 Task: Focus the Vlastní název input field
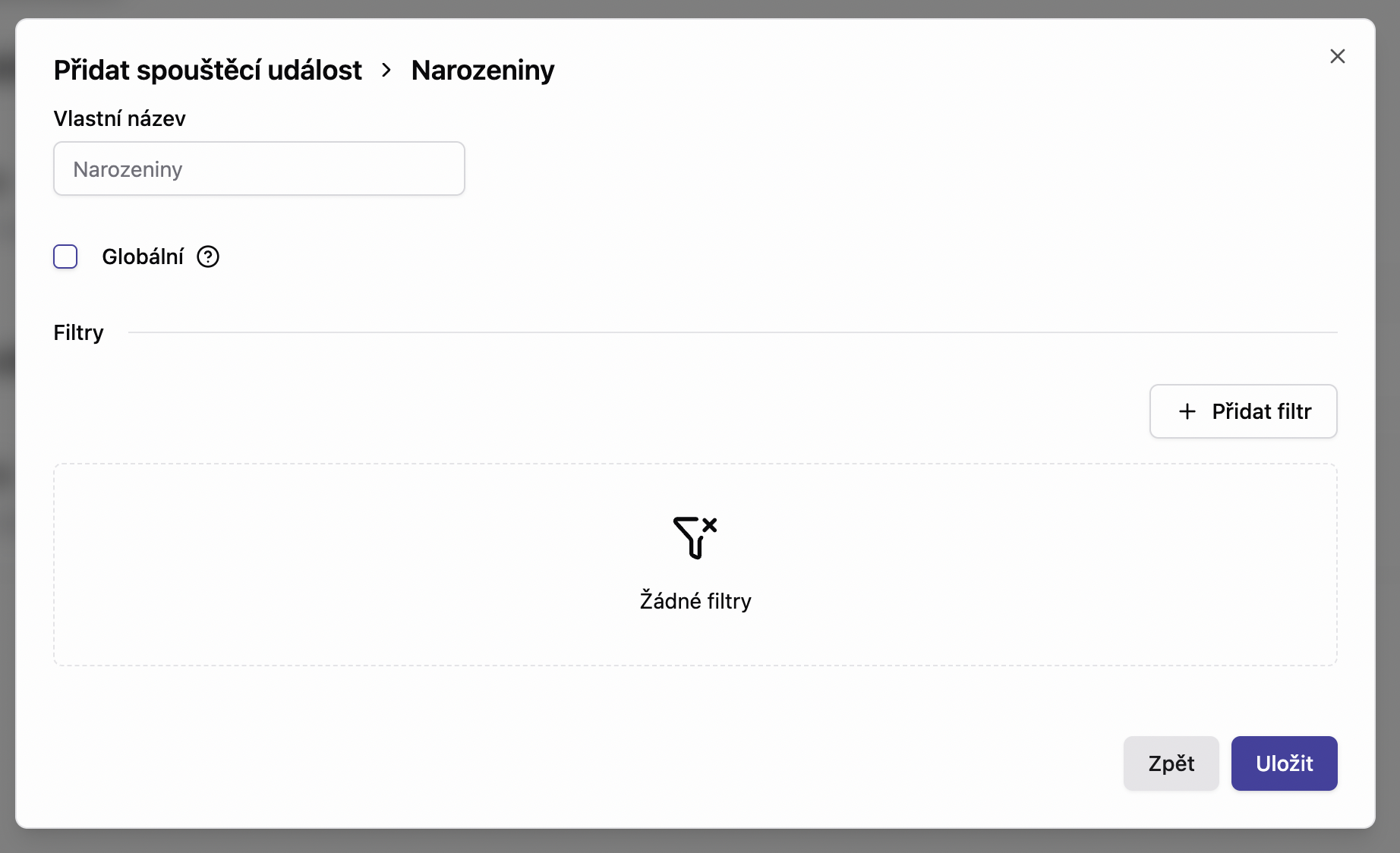click(x=259, y=168)
